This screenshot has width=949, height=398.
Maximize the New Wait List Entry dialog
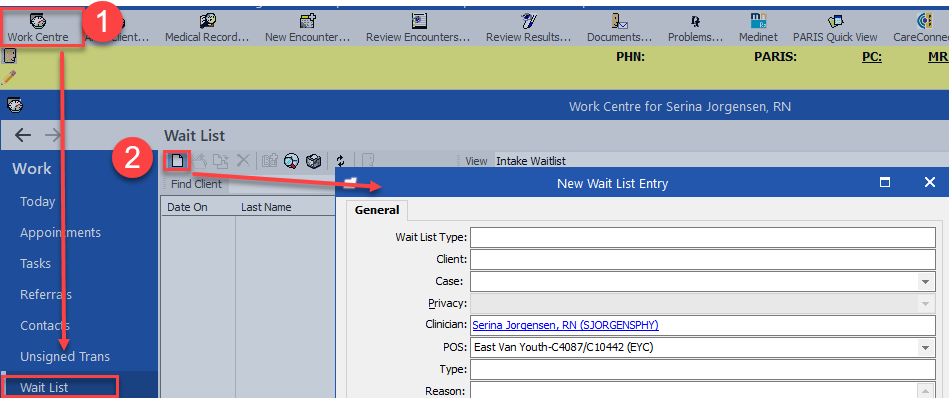tap(885, 183)
